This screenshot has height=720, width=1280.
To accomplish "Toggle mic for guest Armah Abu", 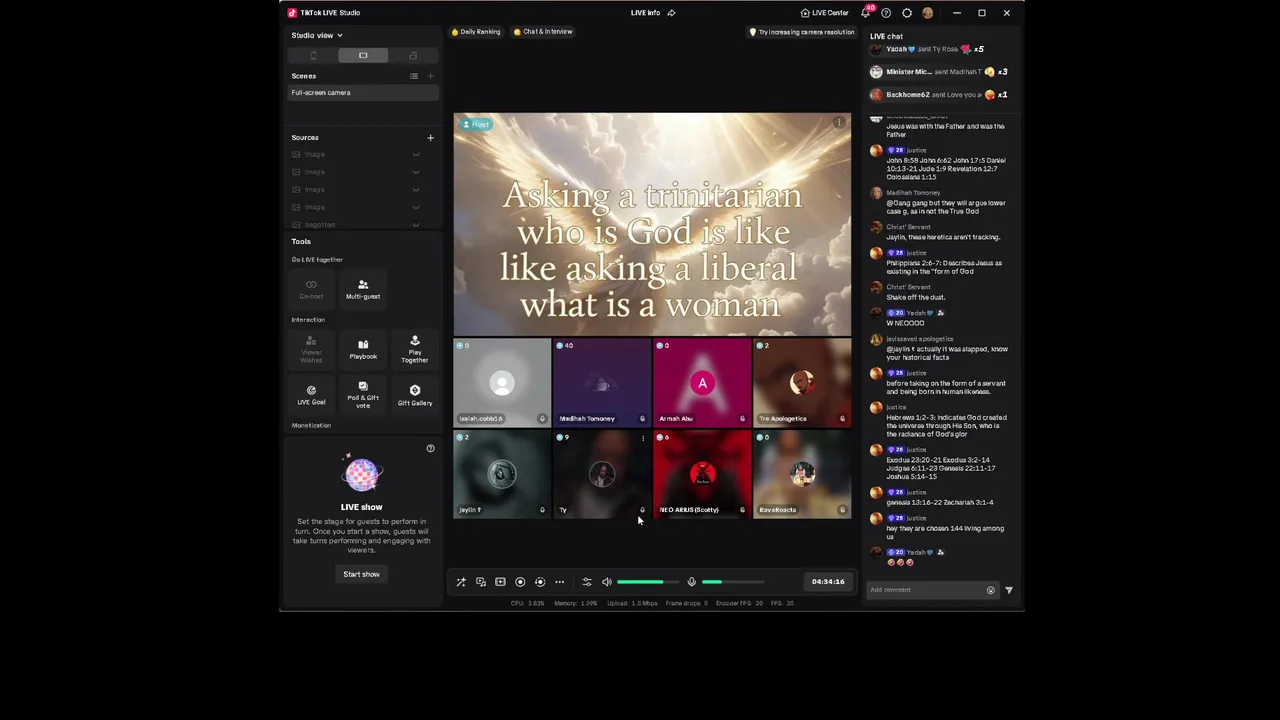I will coord(742,419).
